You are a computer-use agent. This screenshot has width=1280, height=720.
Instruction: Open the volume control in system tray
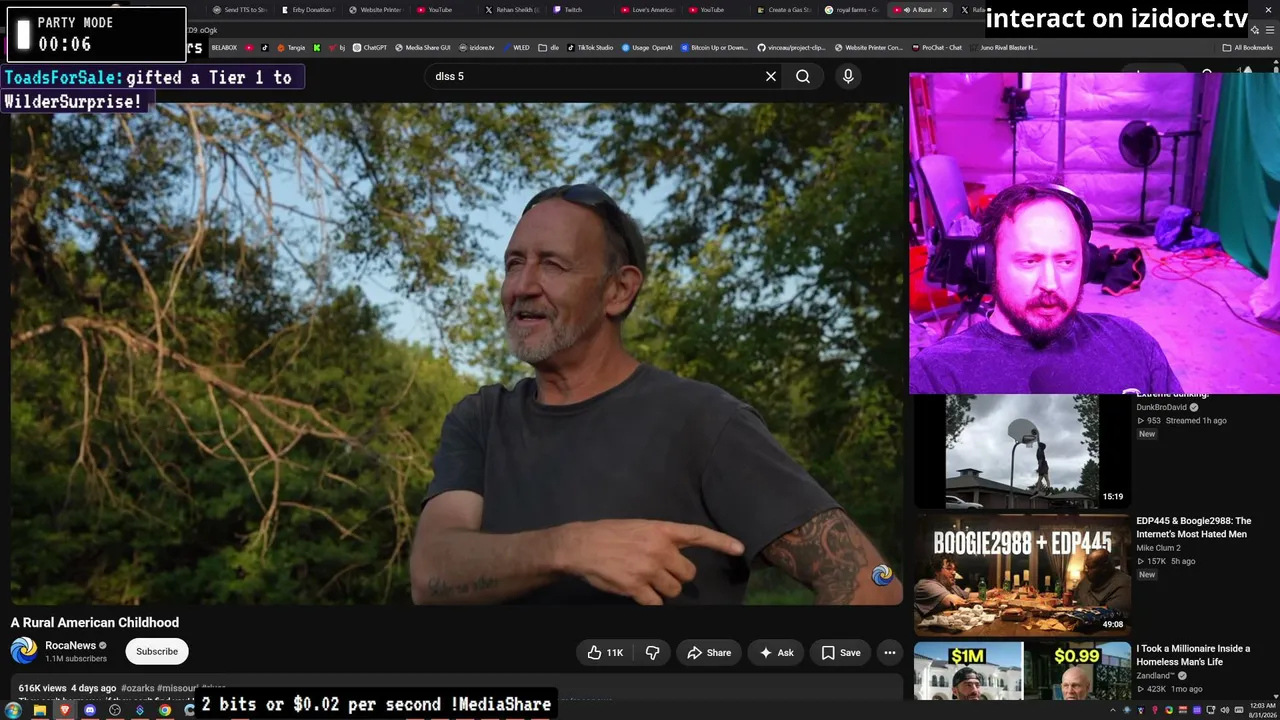1223,710
